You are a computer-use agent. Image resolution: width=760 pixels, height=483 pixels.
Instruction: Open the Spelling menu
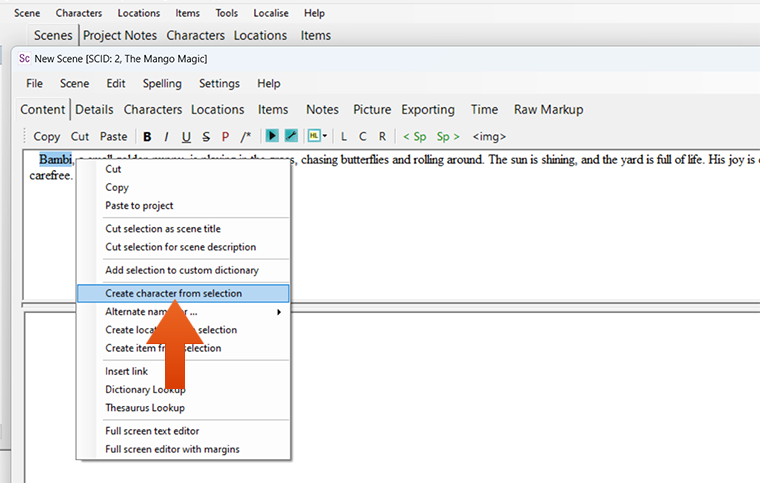(162, 84)
